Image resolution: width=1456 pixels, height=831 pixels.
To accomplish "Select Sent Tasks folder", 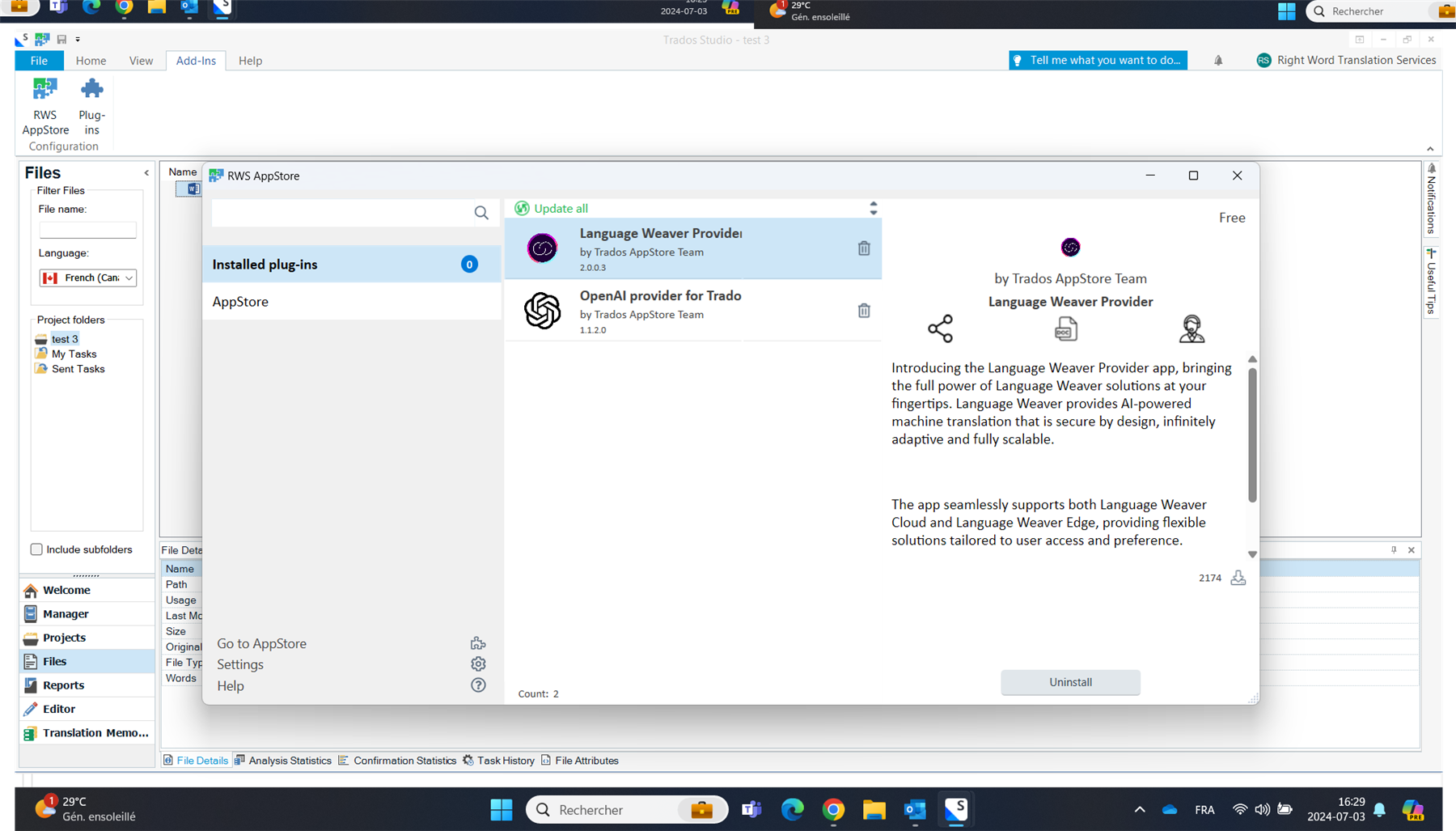I will 78,368.
